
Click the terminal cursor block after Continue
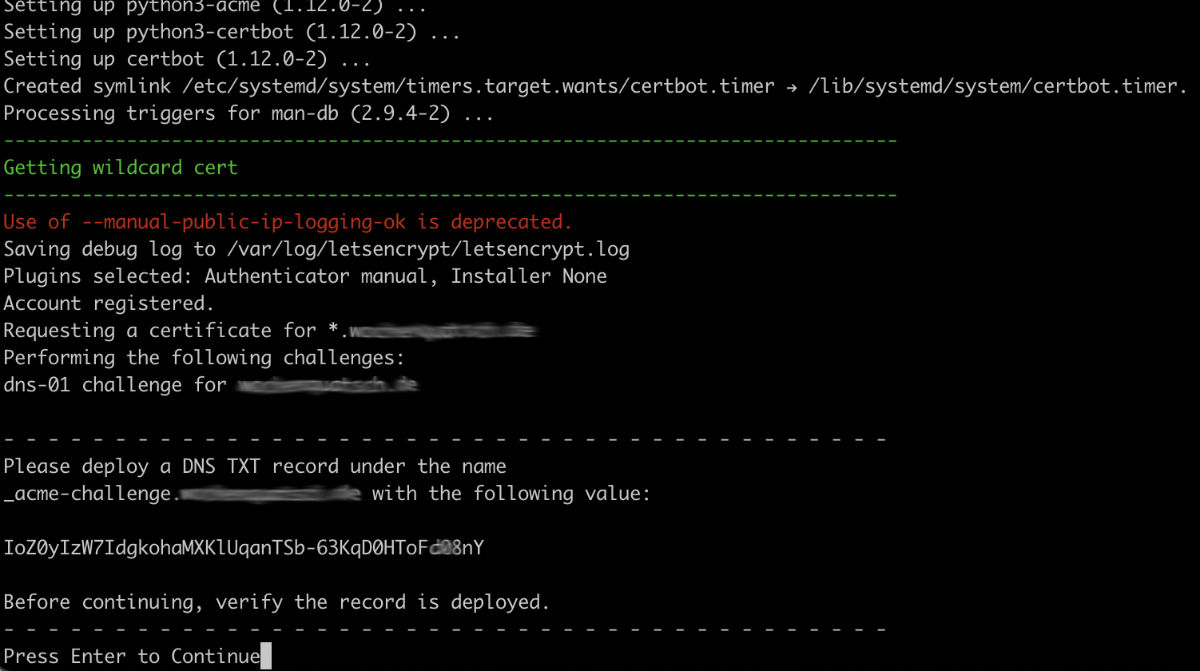tap(266, 656)
